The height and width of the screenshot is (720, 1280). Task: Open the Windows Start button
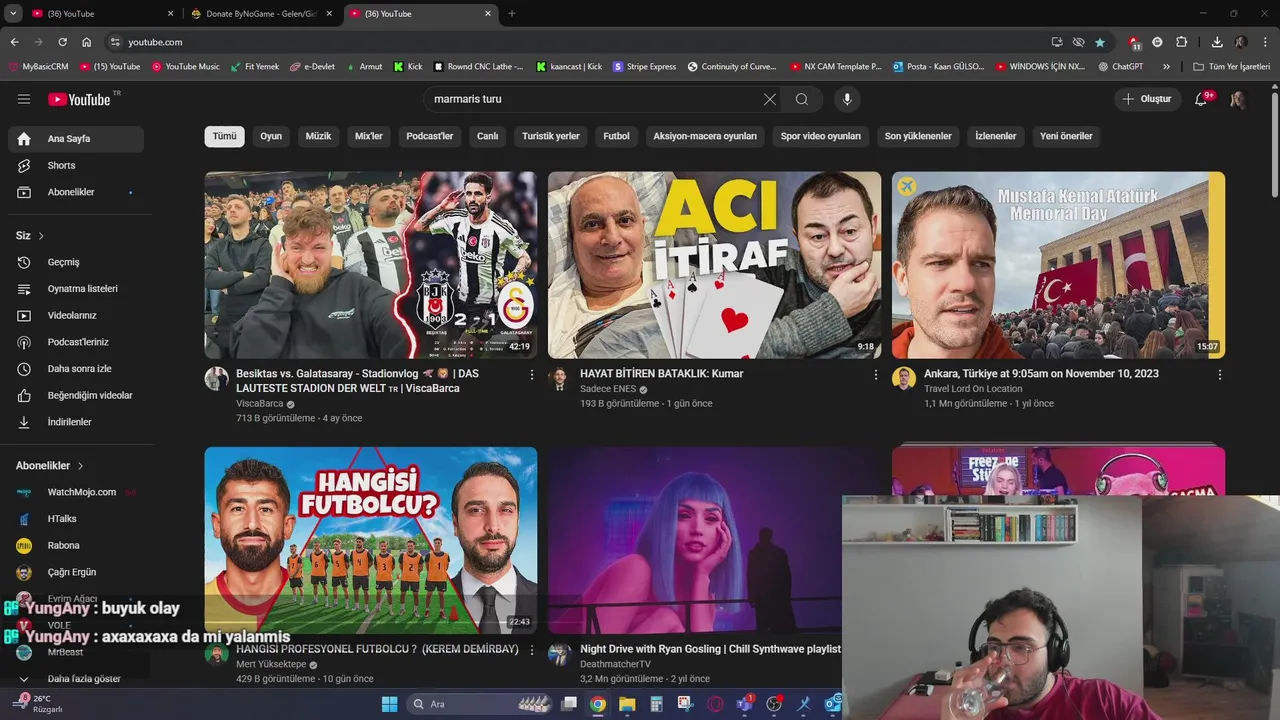pyautogui.click(x=389, y=704)
